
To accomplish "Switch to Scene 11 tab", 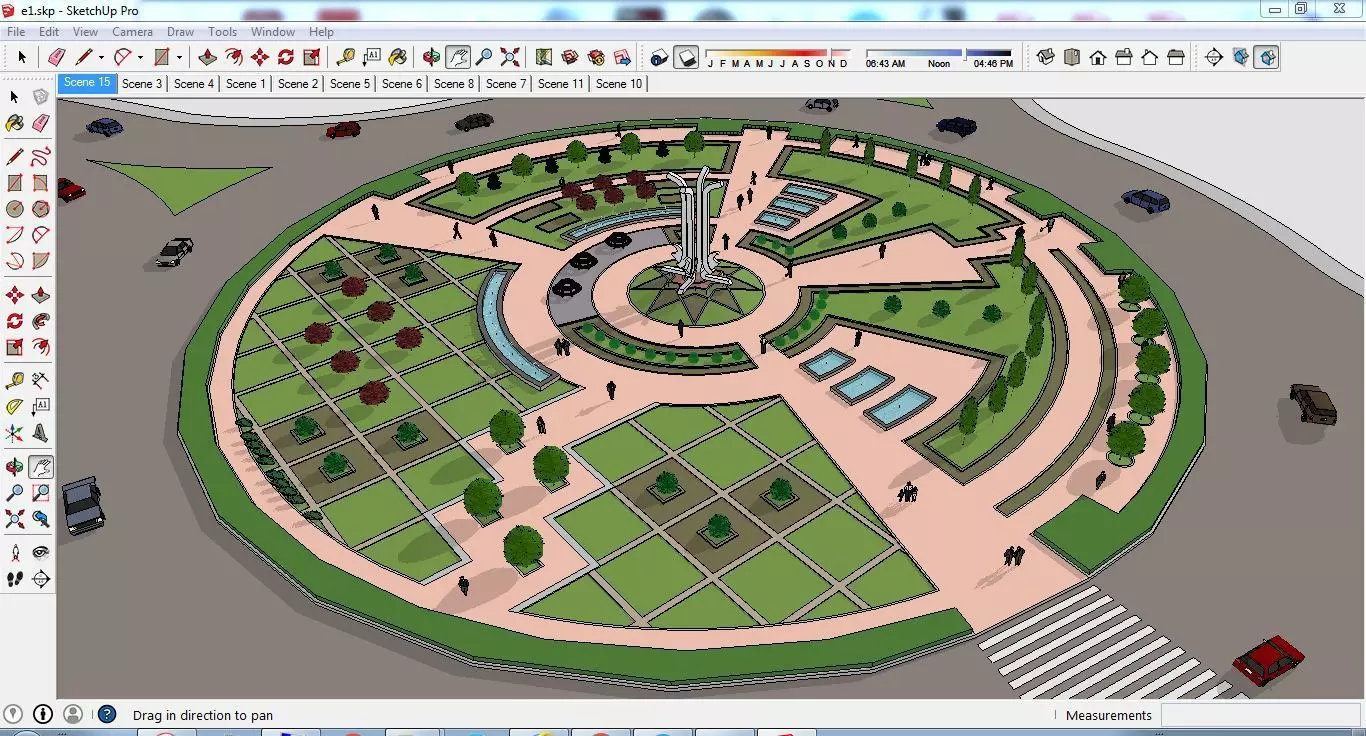I will 561,84.
